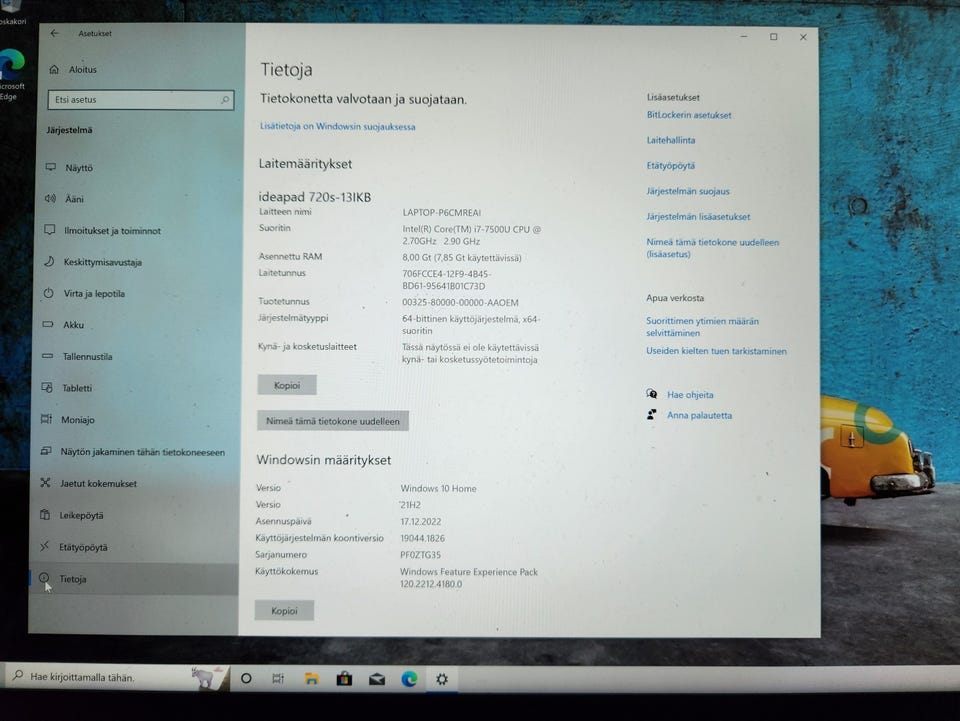Open Nimeä tämä tietokone uudelleen (lisäasetus) link
The height and width of the screenshot is (721, 960).
pyautogui.click(x=713, y=248)
